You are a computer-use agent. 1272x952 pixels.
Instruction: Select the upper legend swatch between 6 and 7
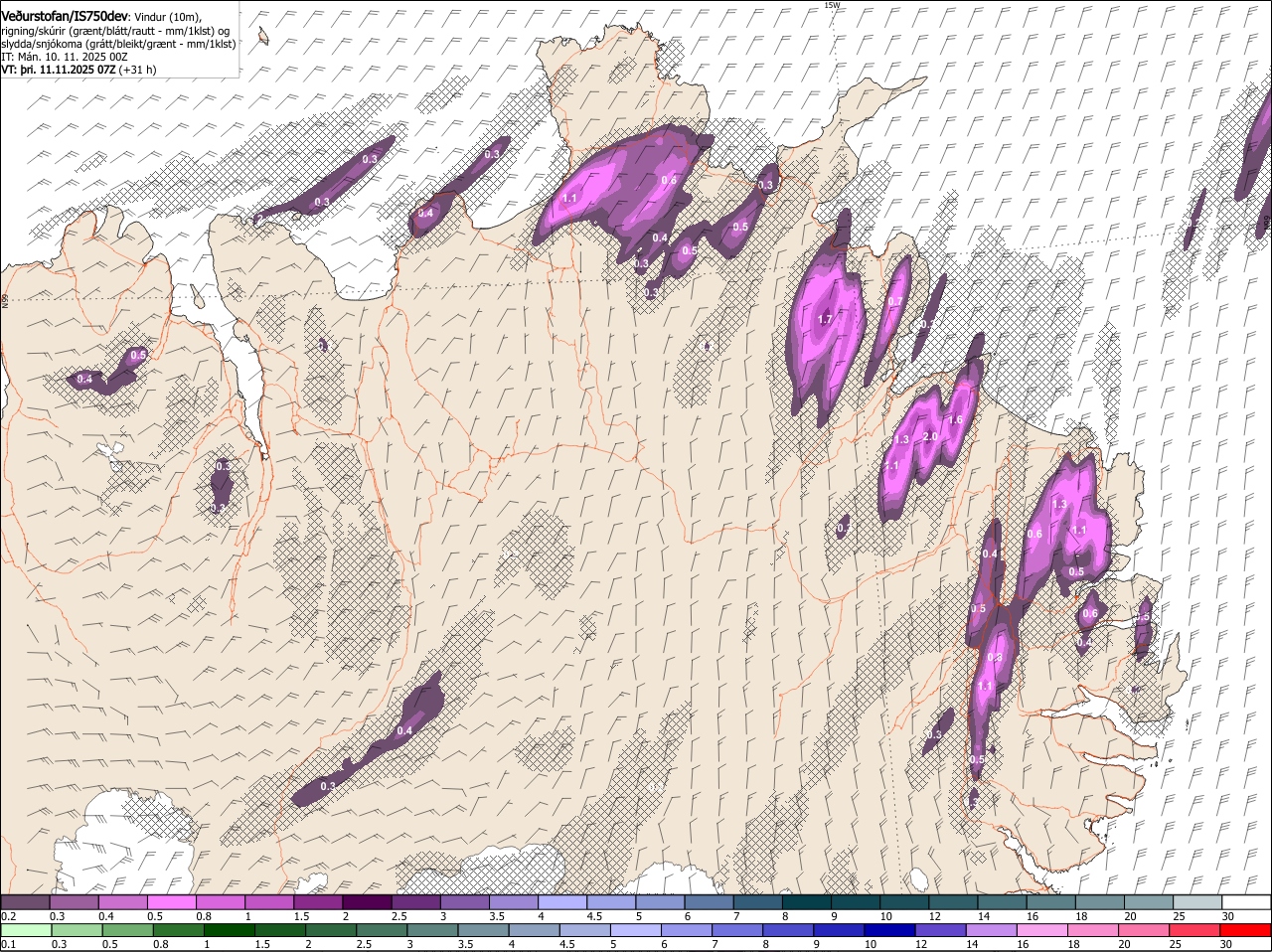(710, 901)
